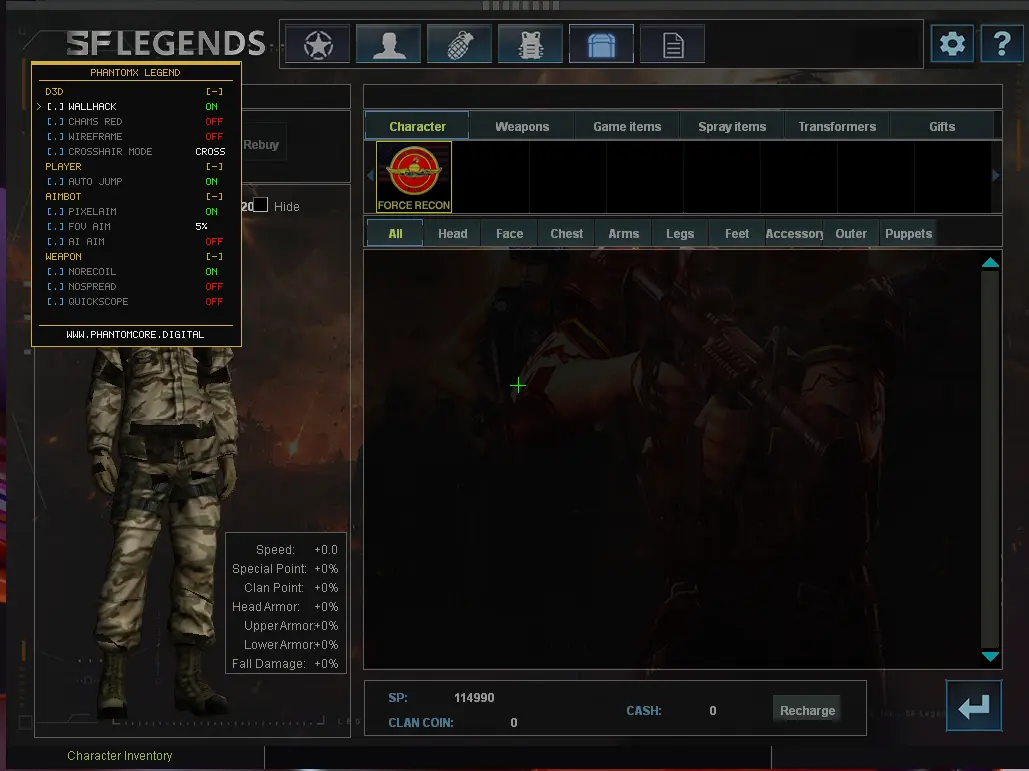Click the SF LEGENDS logo
The height and width of the screenshot is (771, 1029).
pyautogui.click(x=165, y=43)
